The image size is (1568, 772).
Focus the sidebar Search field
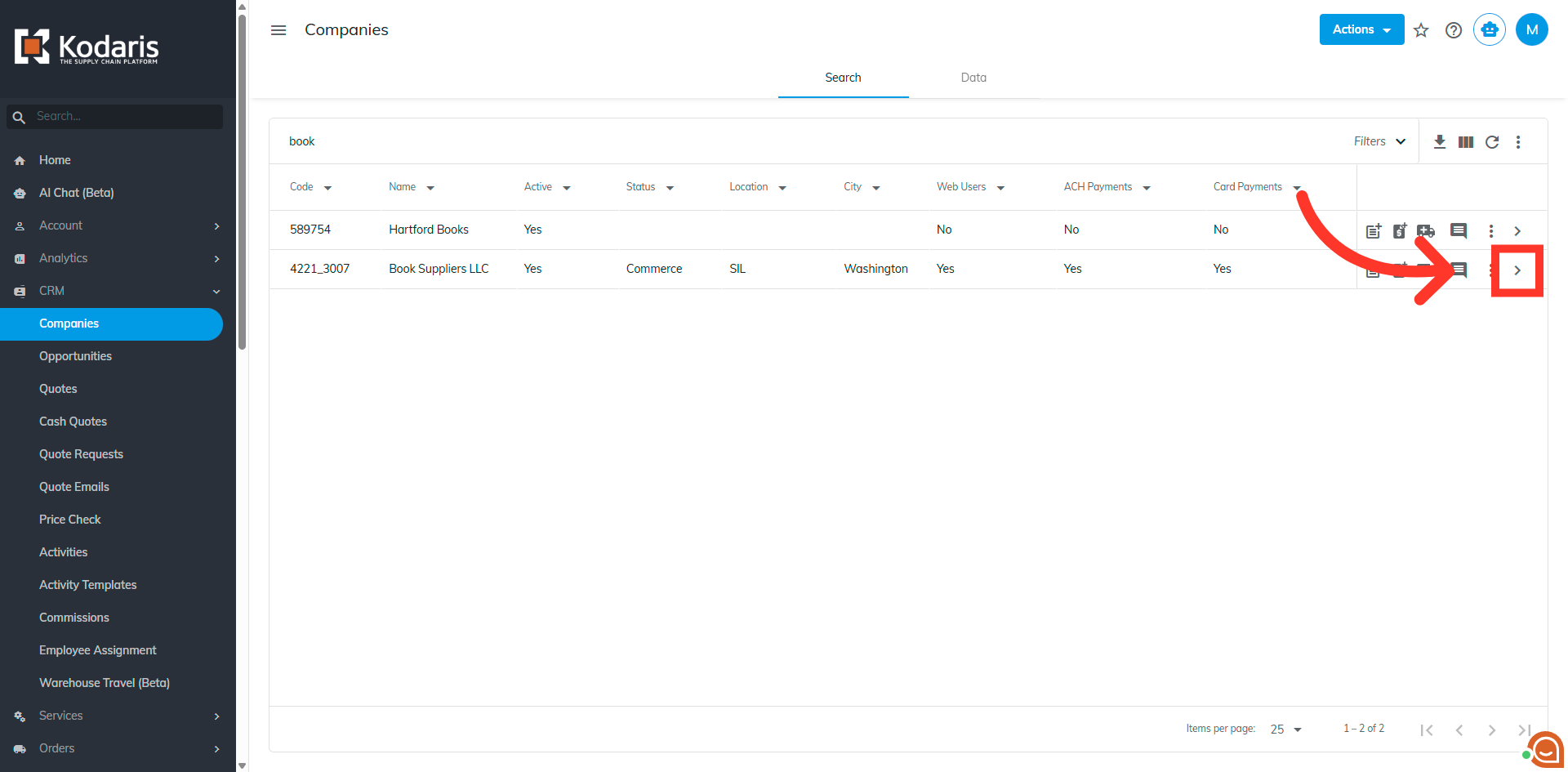114,117
